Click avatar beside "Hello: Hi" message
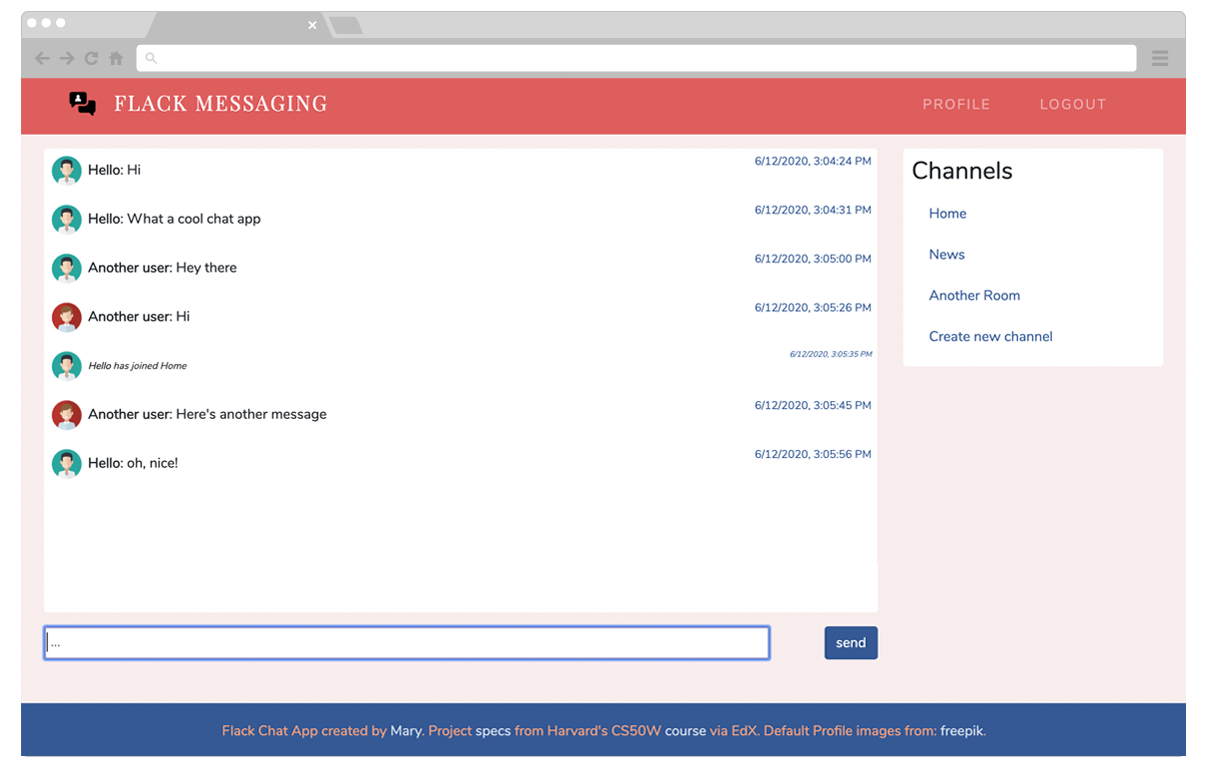1207x768 pixels. (67, 171)
